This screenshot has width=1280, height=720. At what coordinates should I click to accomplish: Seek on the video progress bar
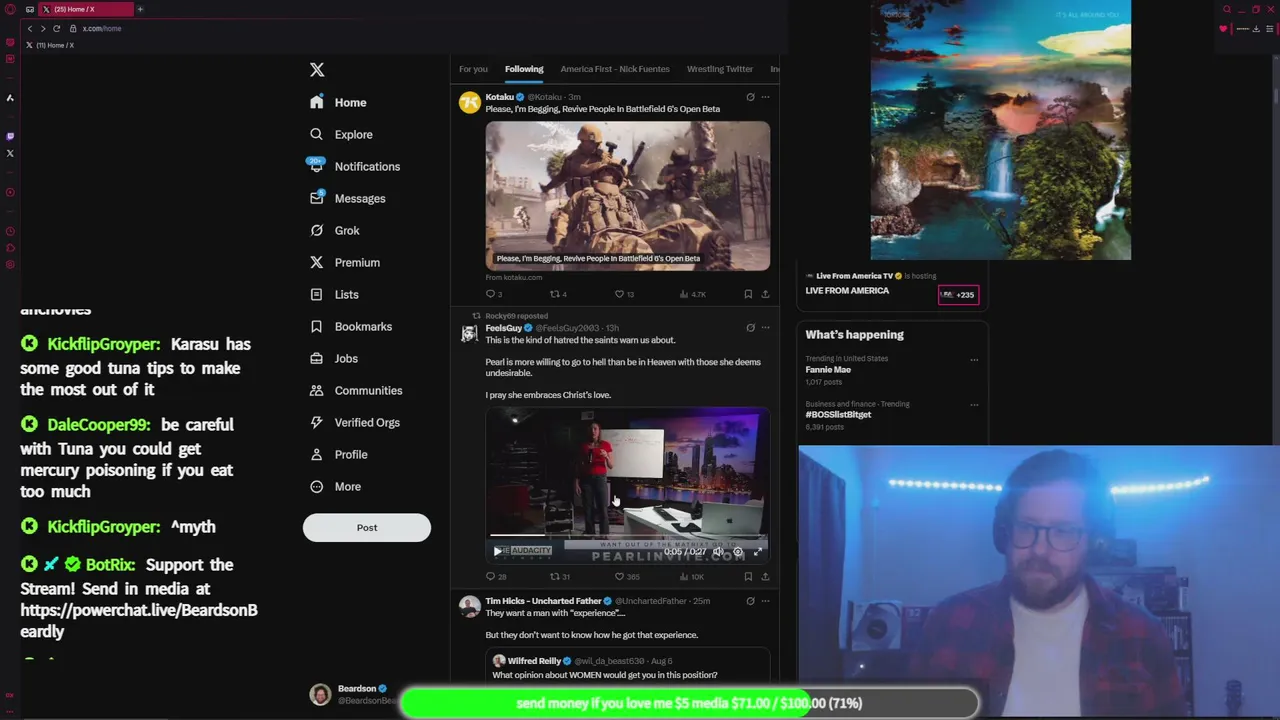tap(628, 537)
